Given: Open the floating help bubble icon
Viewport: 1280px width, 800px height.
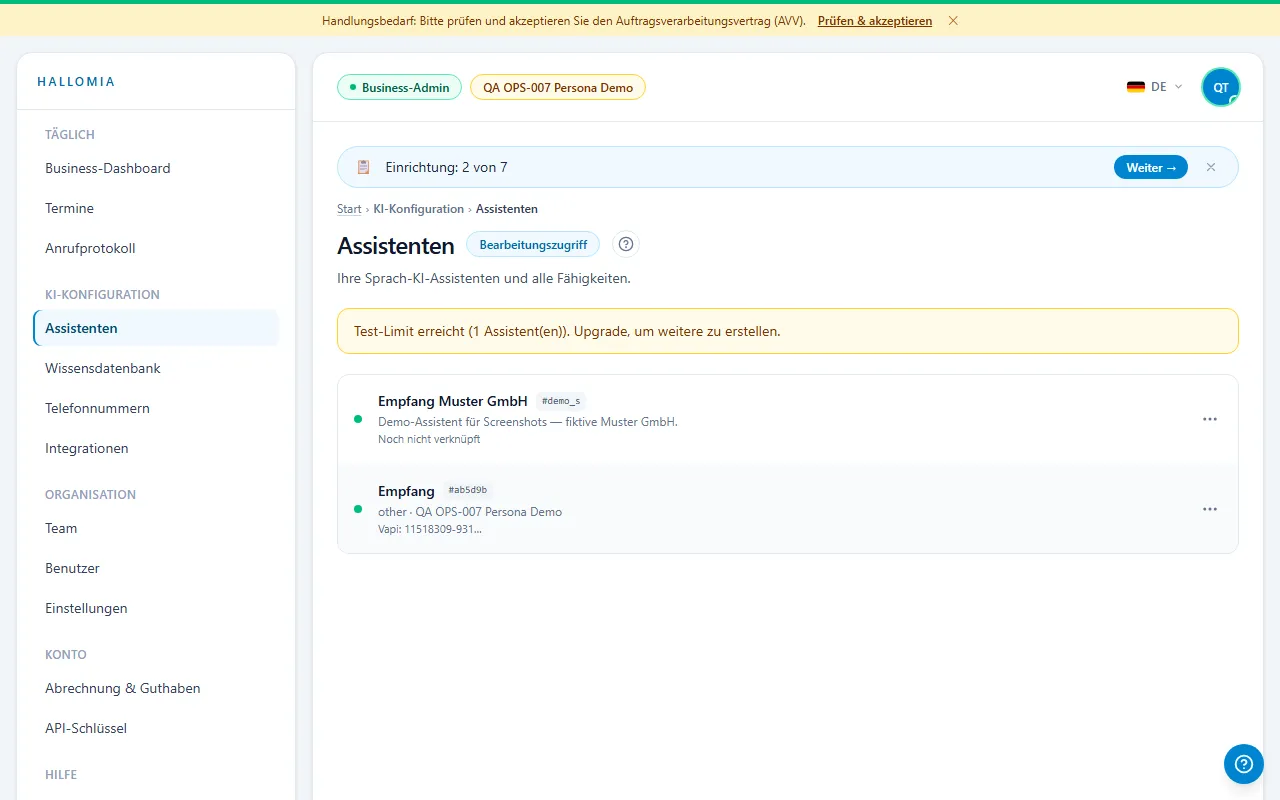Looking at the screenshot, I should click(1244, 764).
